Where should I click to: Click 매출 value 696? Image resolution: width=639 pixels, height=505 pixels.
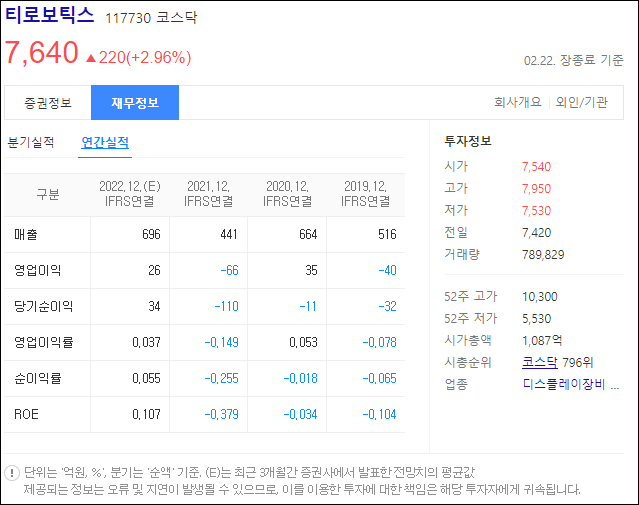pyautogui.click(x=151, y=234)
